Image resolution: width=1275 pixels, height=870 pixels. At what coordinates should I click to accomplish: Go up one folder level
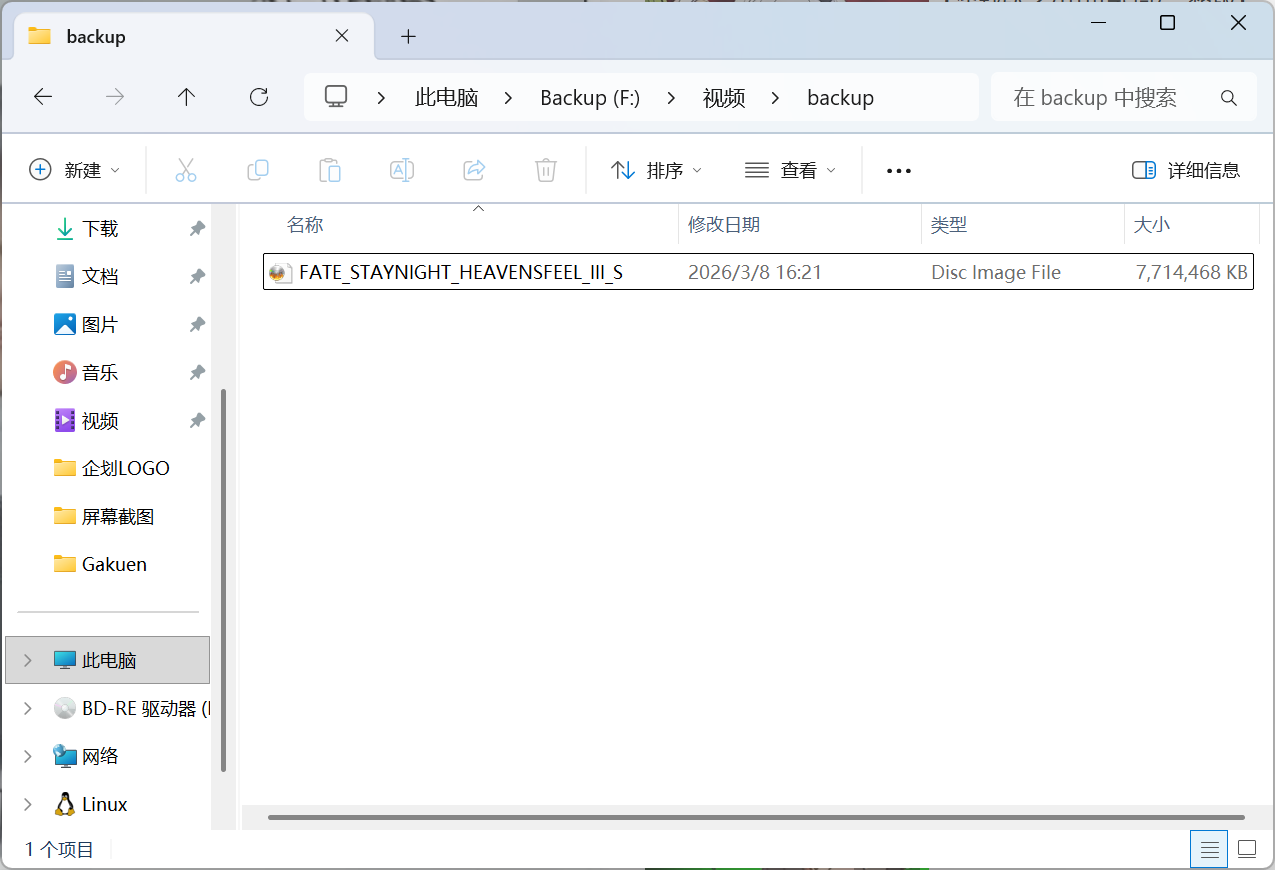(186, 97)
